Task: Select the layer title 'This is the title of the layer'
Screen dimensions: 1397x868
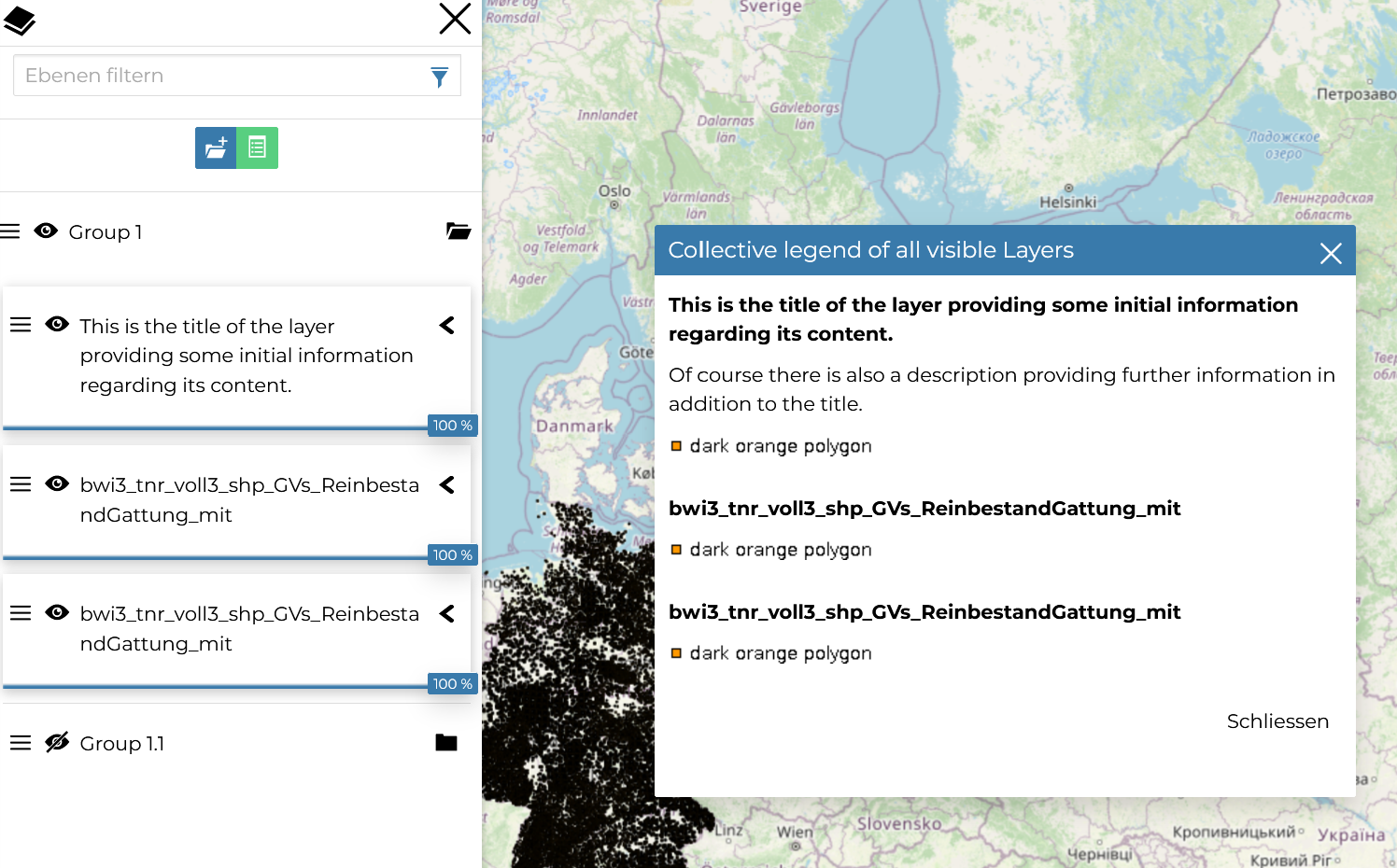Action: pos(247,356)
